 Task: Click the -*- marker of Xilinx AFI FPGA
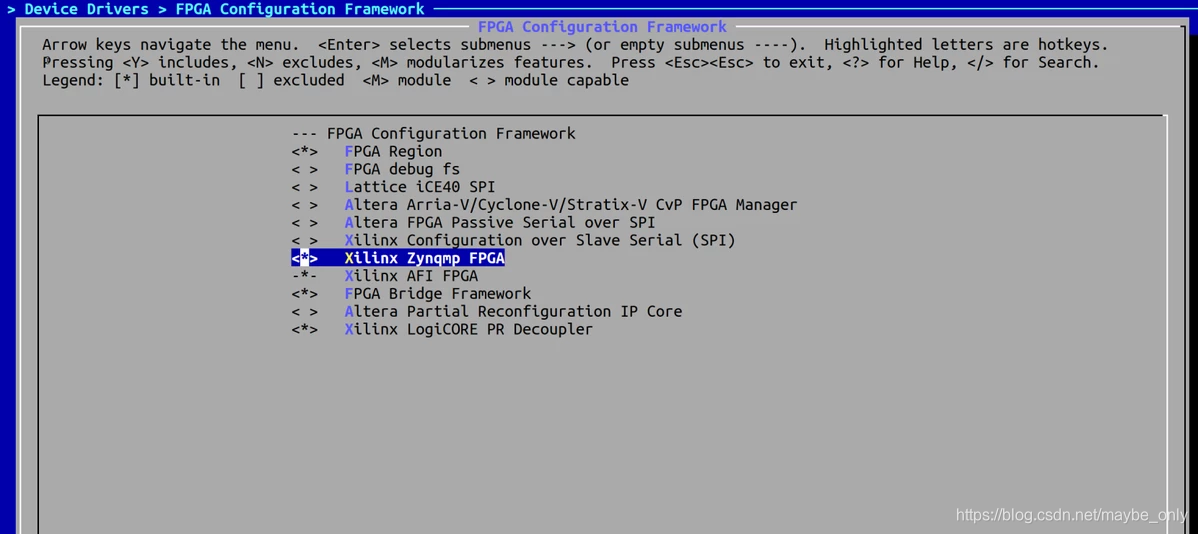(x=304, y=276)
